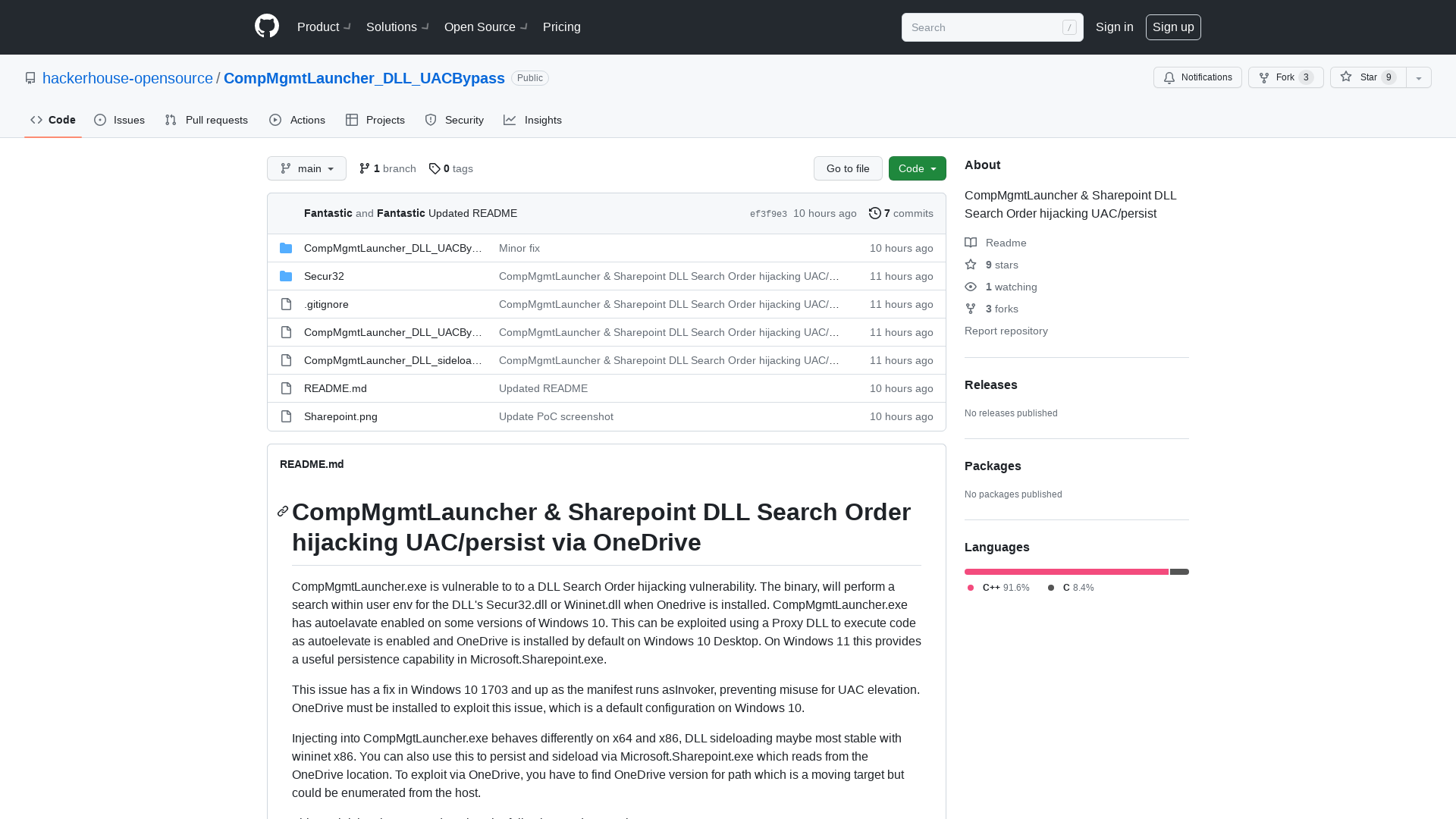Expand the Solutions menu
Viewport: 1456px width, 819px height.
pos(397,27)
